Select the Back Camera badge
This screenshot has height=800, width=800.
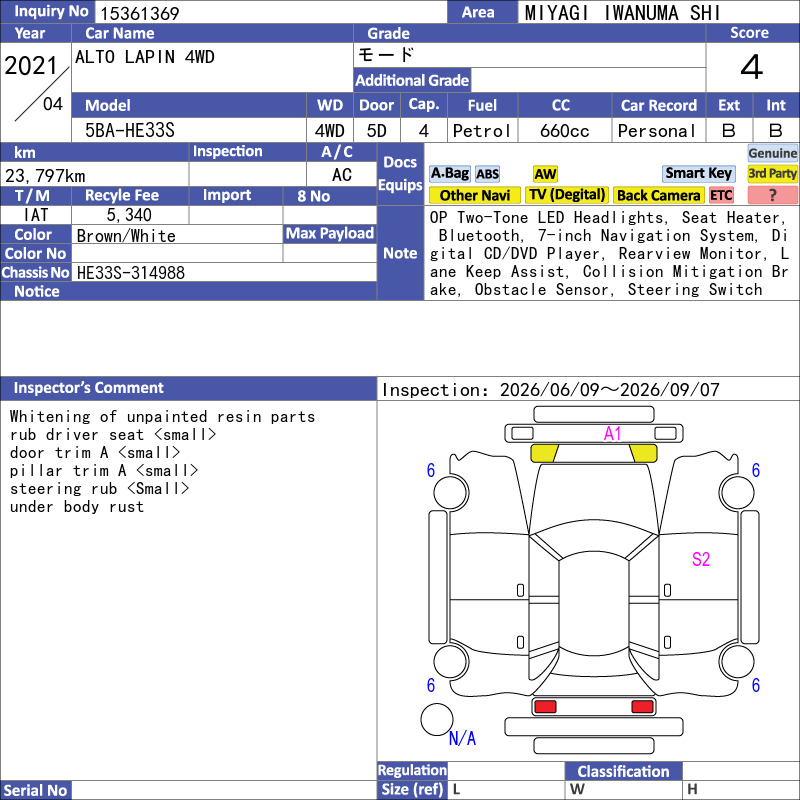[658, 195]
